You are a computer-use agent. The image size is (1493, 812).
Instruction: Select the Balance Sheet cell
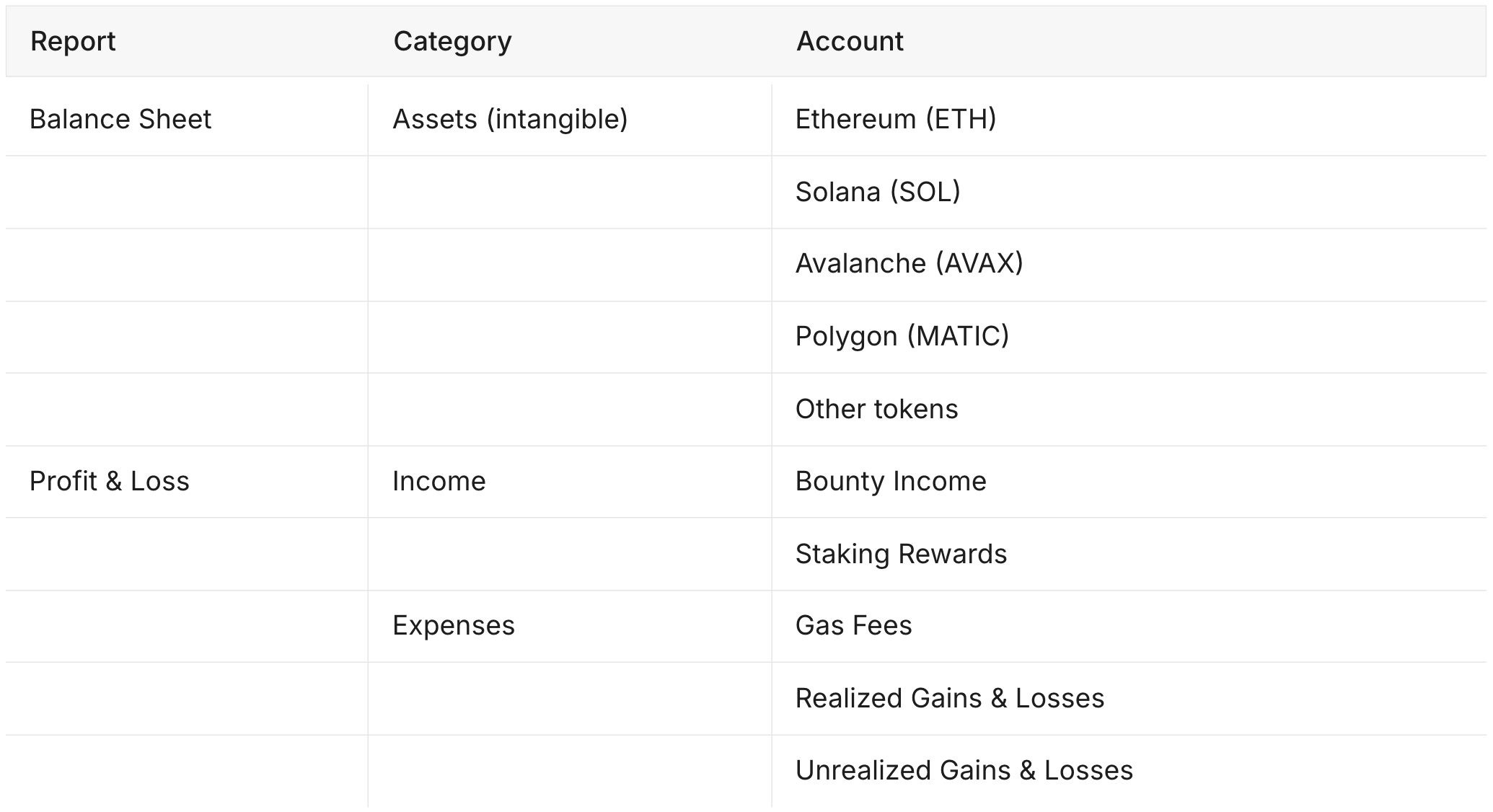[x=120, y=120]
